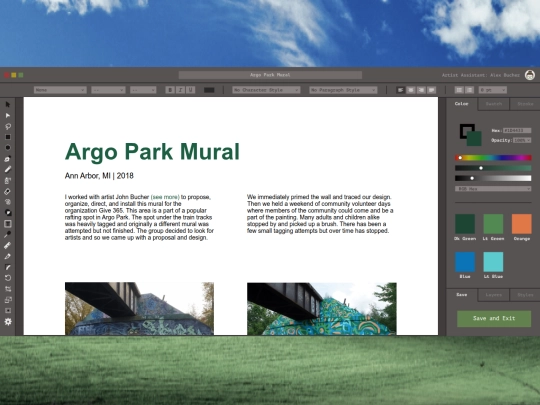This screenshot has width=540, height=405.
Task: Pick the Orange color swatch
Action: pyautogui.click(x=521, y=224)
